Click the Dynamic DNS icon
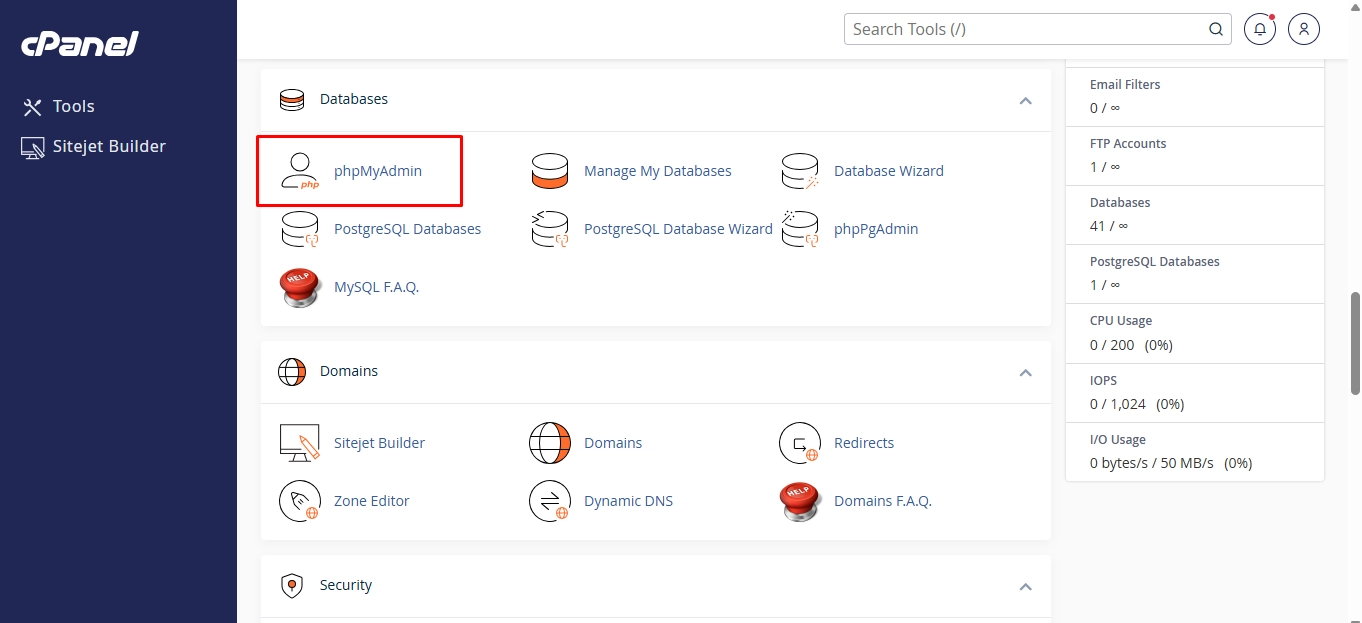Viewport: 1362px width, 623px height. [550, 501]
